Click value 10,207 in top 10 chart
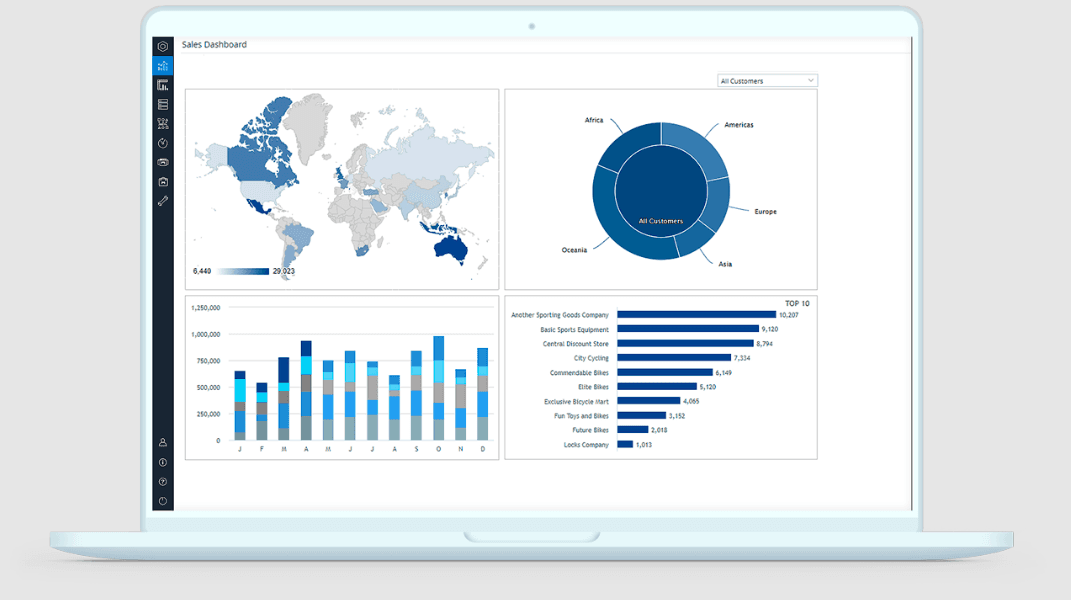 tap(789, 315)
